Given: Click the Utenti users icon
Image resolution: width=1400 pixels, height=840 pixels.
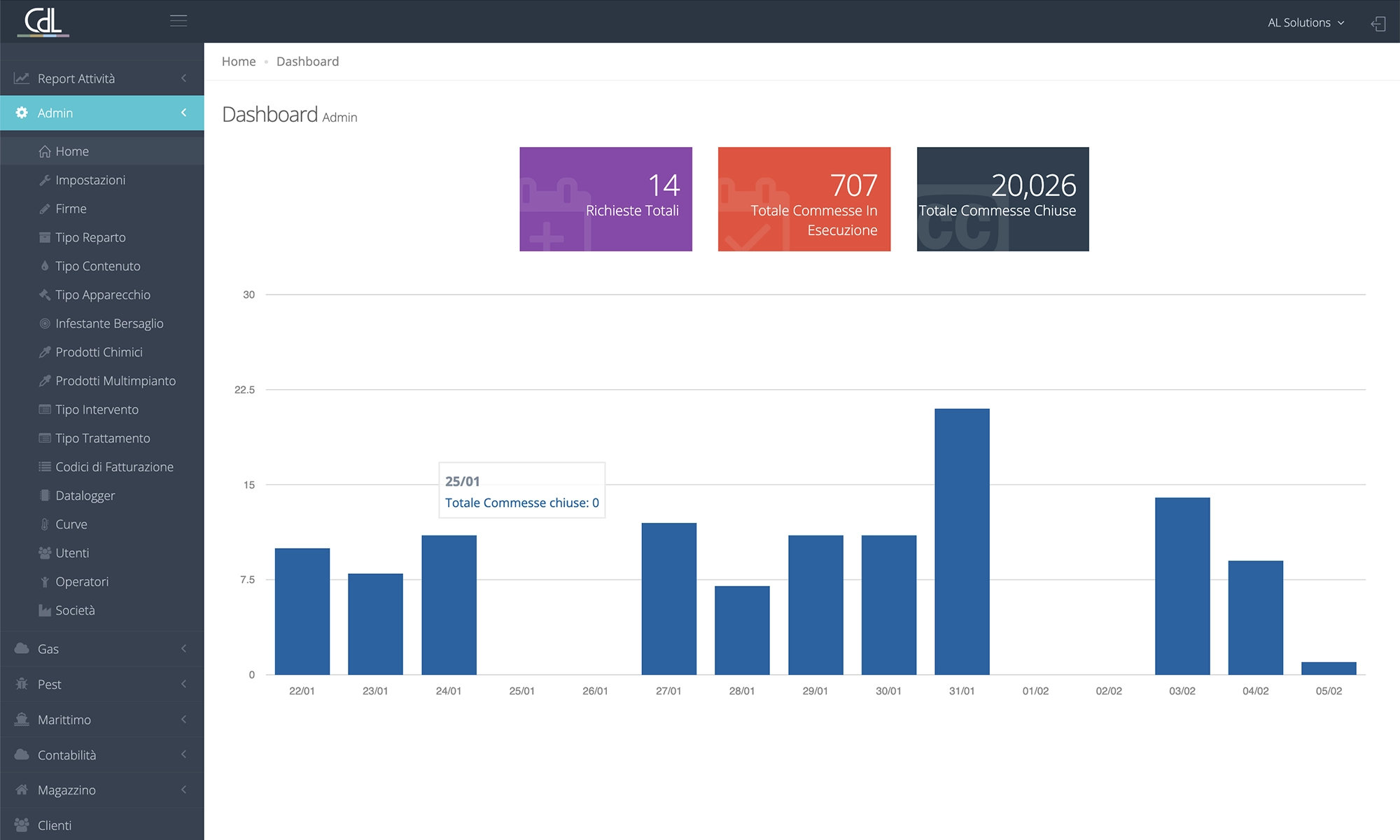Looking at the screenshot, I should (45, 553).
